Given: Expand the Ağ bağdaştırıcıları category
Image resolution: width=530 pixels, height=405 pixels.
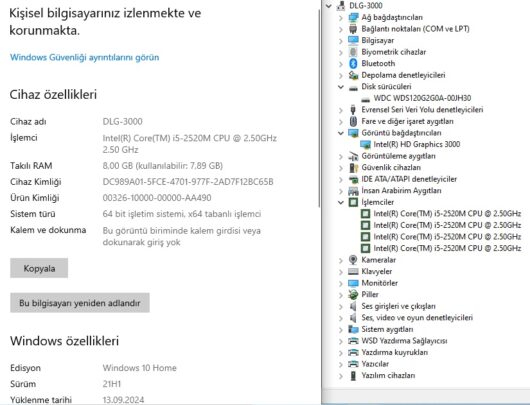Looking at the screenshot, I should point(341,17).
